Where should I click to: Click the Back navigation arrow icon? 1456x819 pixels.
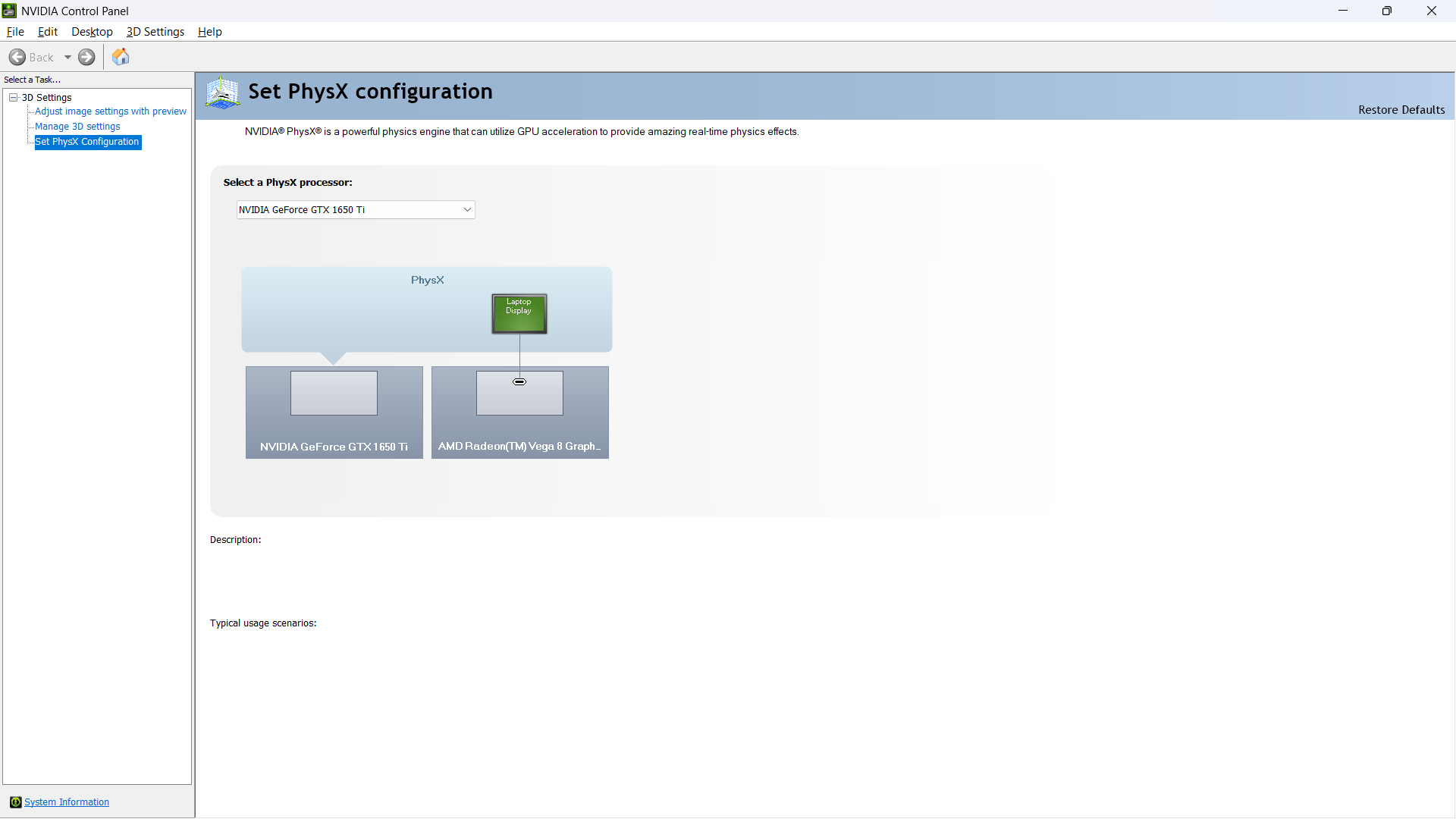(17, 58)
